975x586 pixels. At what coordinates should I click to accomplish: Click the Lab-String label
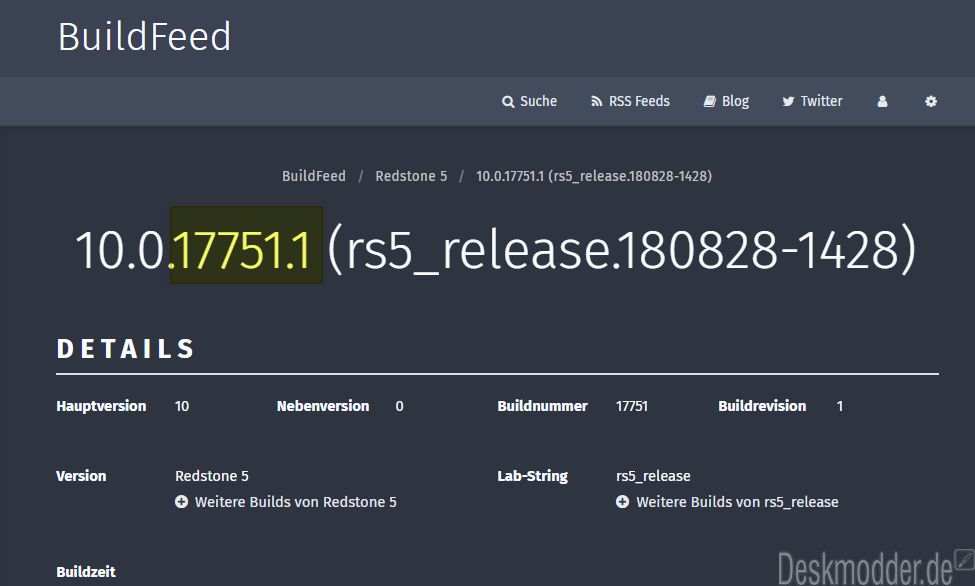[532, 476]
